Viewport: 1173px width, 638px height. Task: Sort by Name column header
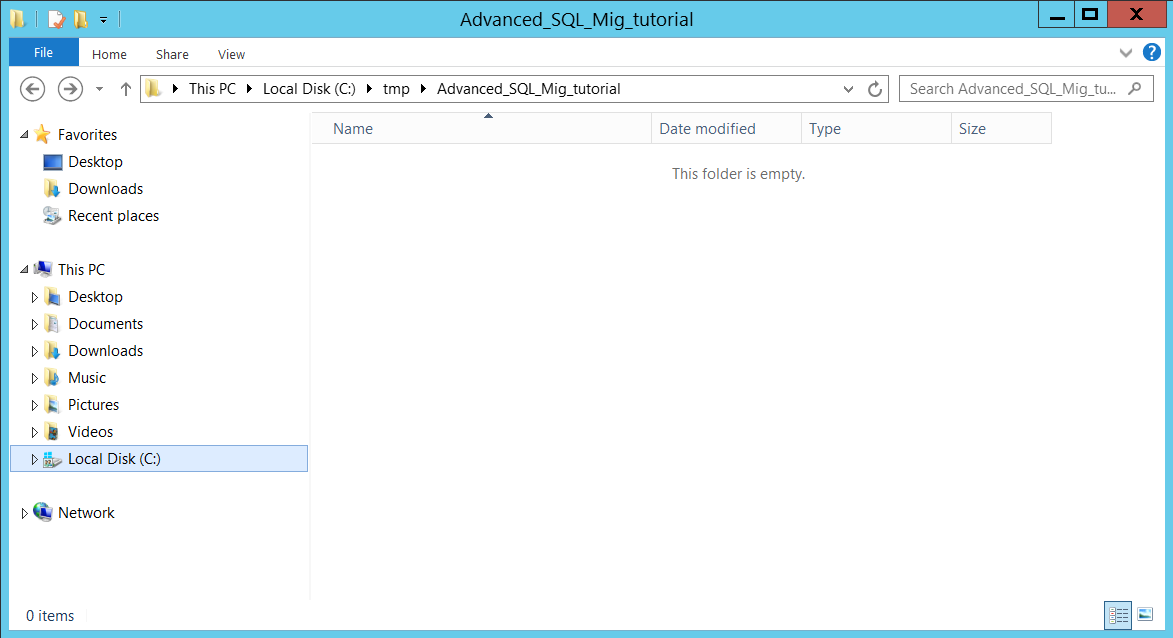click(x=481, y=129)
